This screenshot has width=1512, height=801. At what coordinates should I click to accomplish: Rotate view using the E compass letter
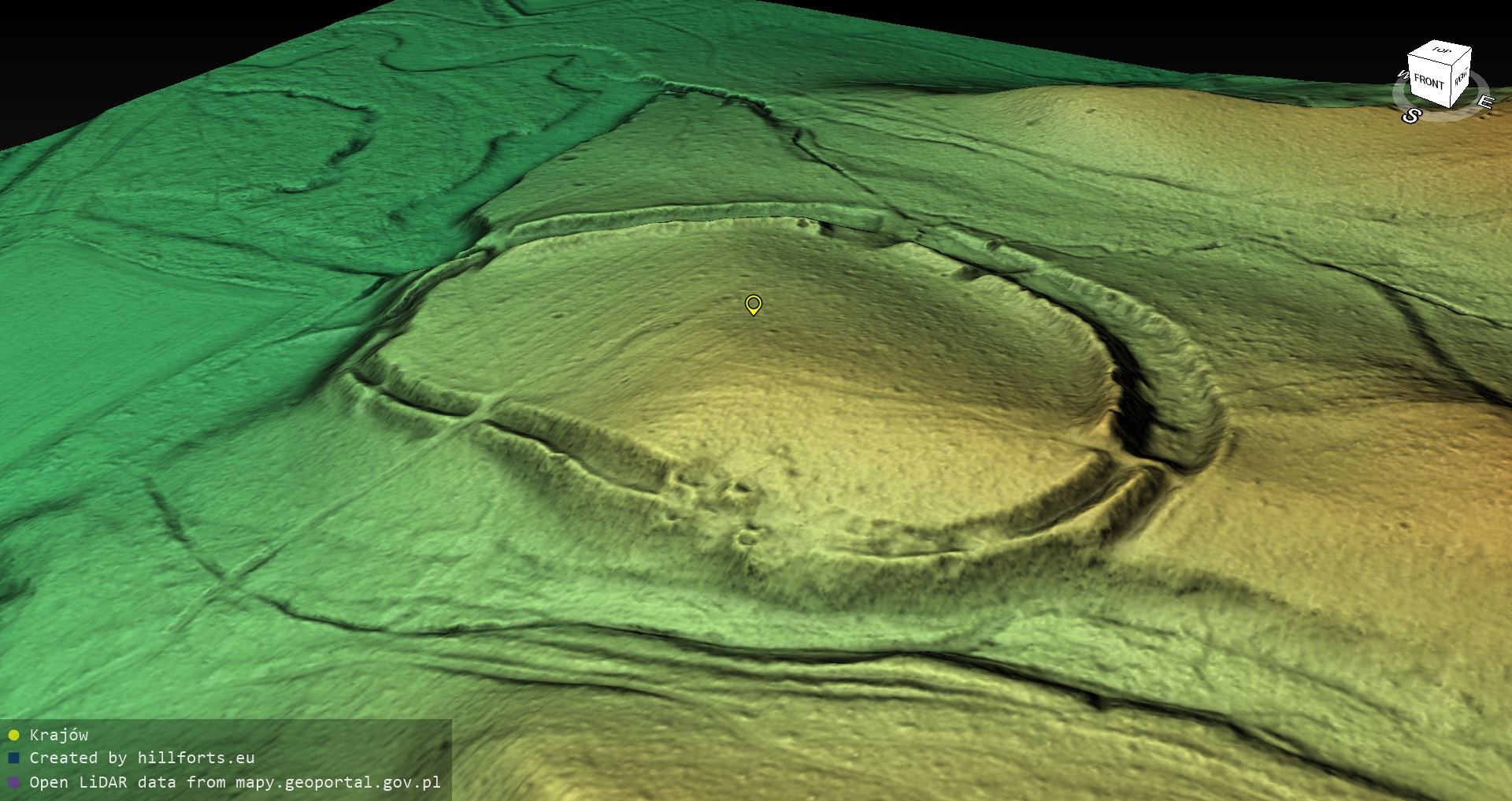[1484, 102]
